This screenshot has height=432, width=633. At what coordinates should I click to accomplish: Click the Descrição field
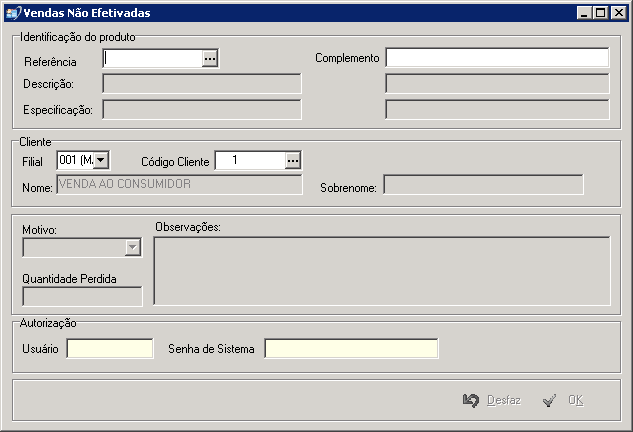point(202,84)
